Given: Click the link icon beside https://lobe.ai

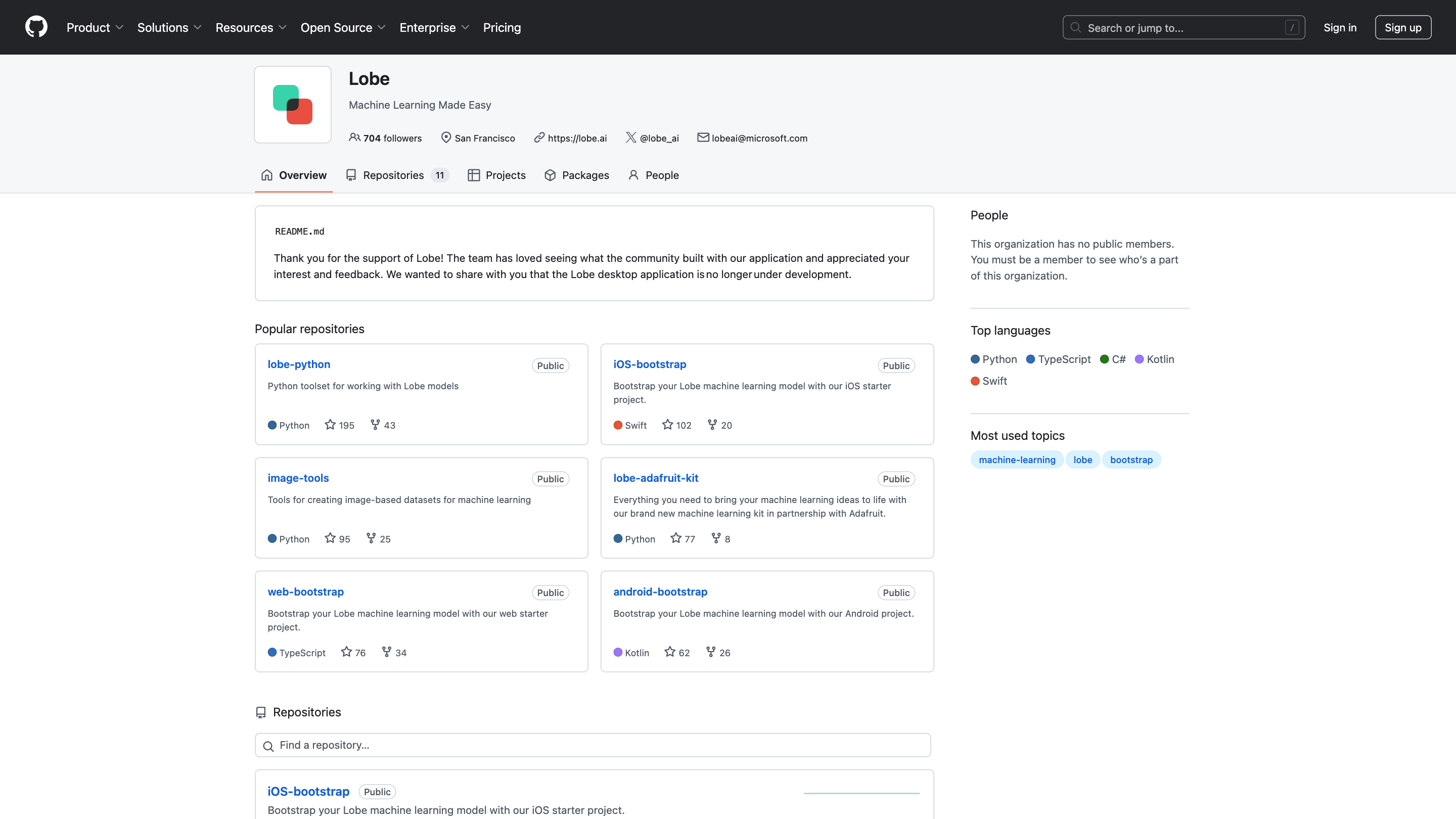Looking at the screenshot, I should 539,138.
